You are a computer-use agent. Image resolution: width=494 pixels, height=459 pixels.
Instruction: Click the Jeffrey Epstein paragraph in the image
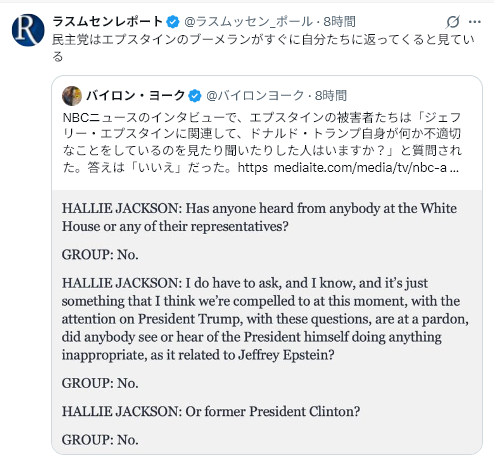coord(265,319)
